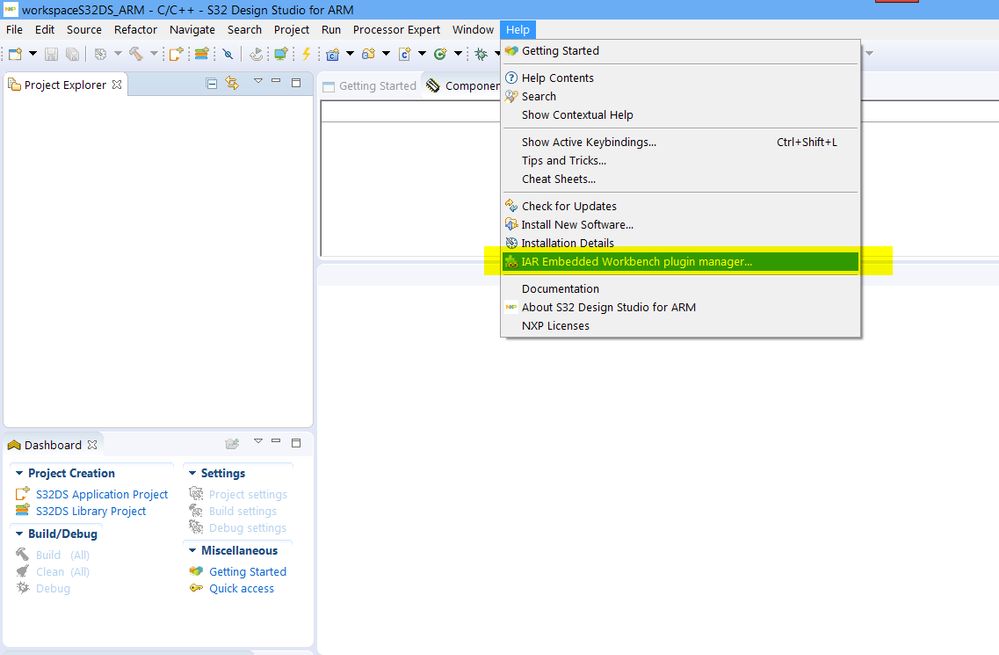Open the Processor Expert menu
Image resolution: width=999 pixels, height=655 pixels.
click(x=396, y=29)
